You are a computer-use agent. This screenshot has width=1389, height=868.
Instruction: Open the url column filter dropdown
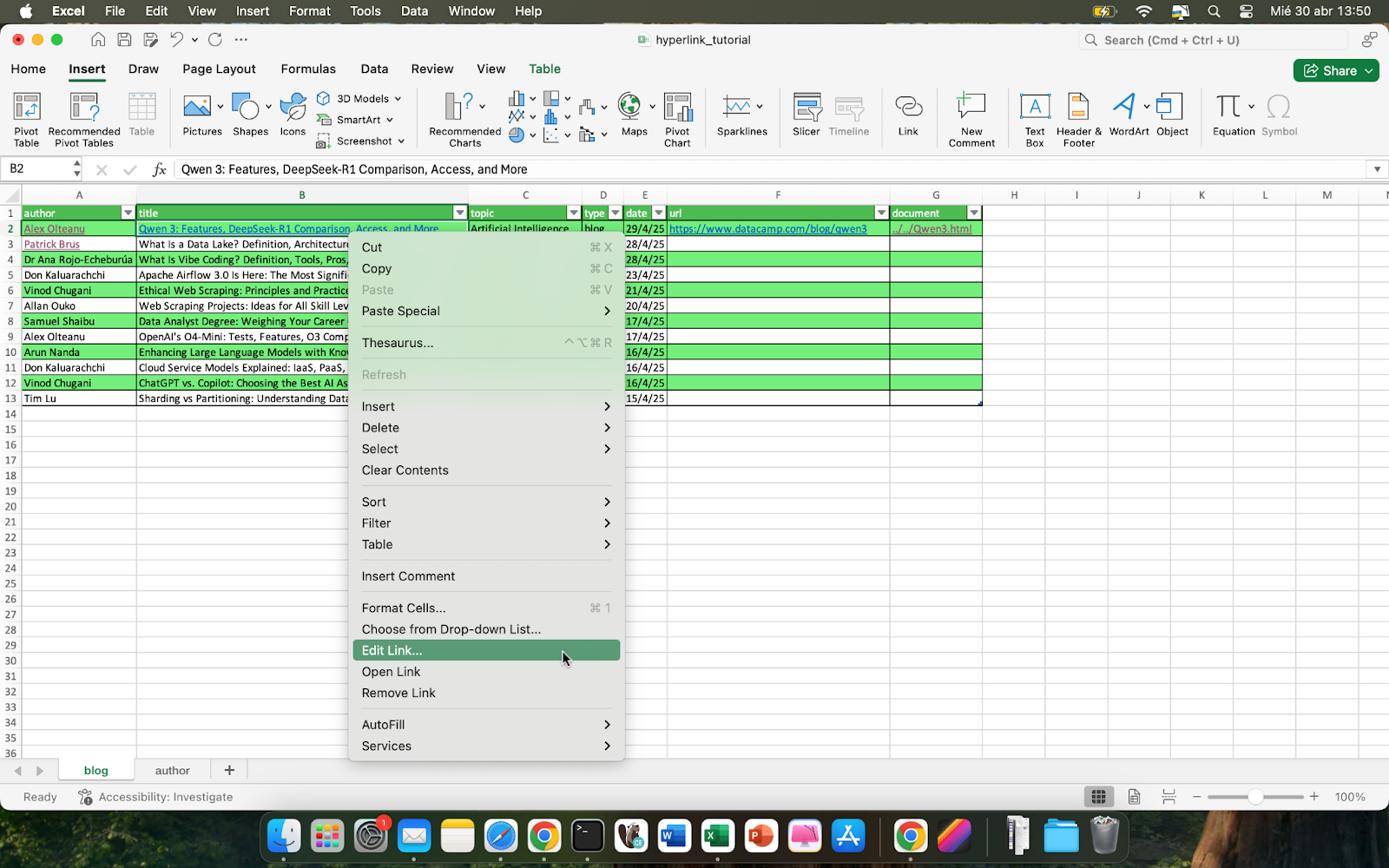(x=881, y=213)
